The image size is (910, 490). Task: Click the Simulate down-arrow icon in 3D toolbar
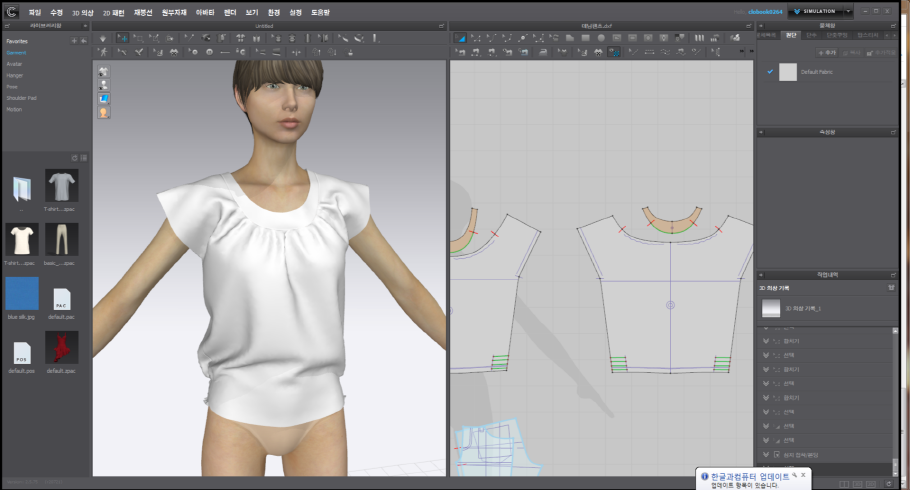(103, 38)
